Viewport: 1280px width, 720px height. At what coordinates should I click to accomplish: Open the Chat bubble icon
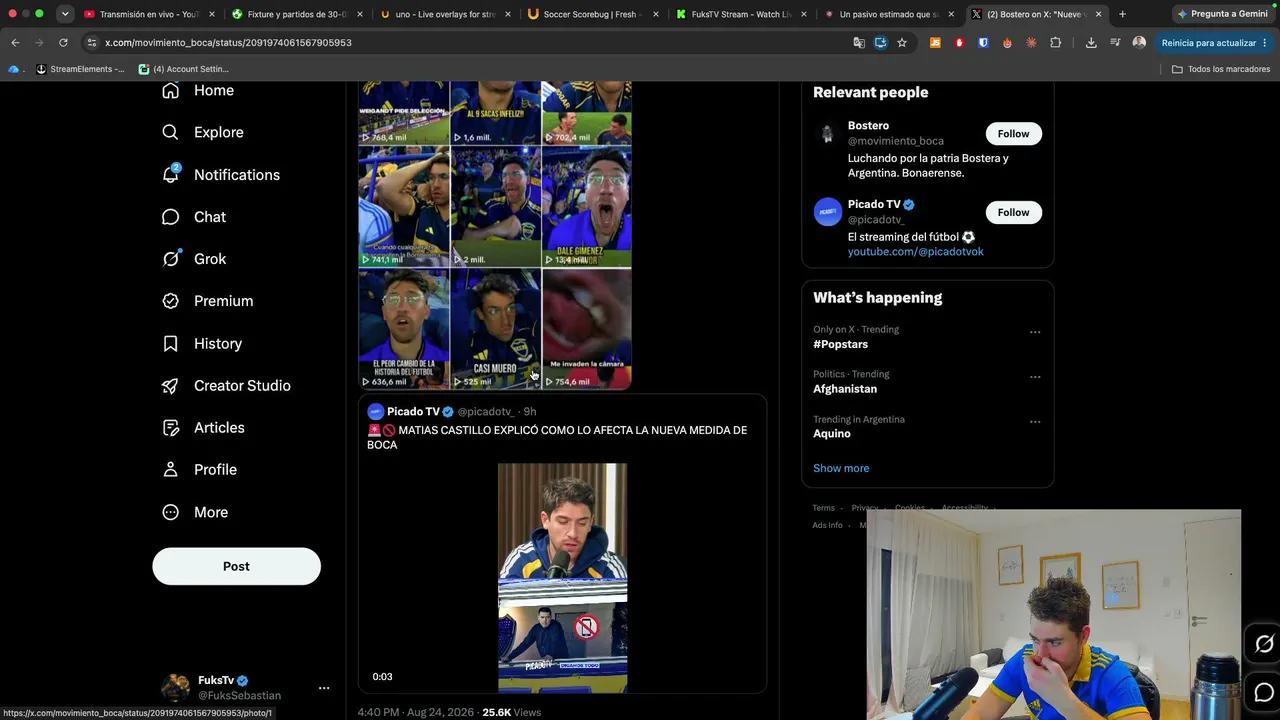[170, 217]
